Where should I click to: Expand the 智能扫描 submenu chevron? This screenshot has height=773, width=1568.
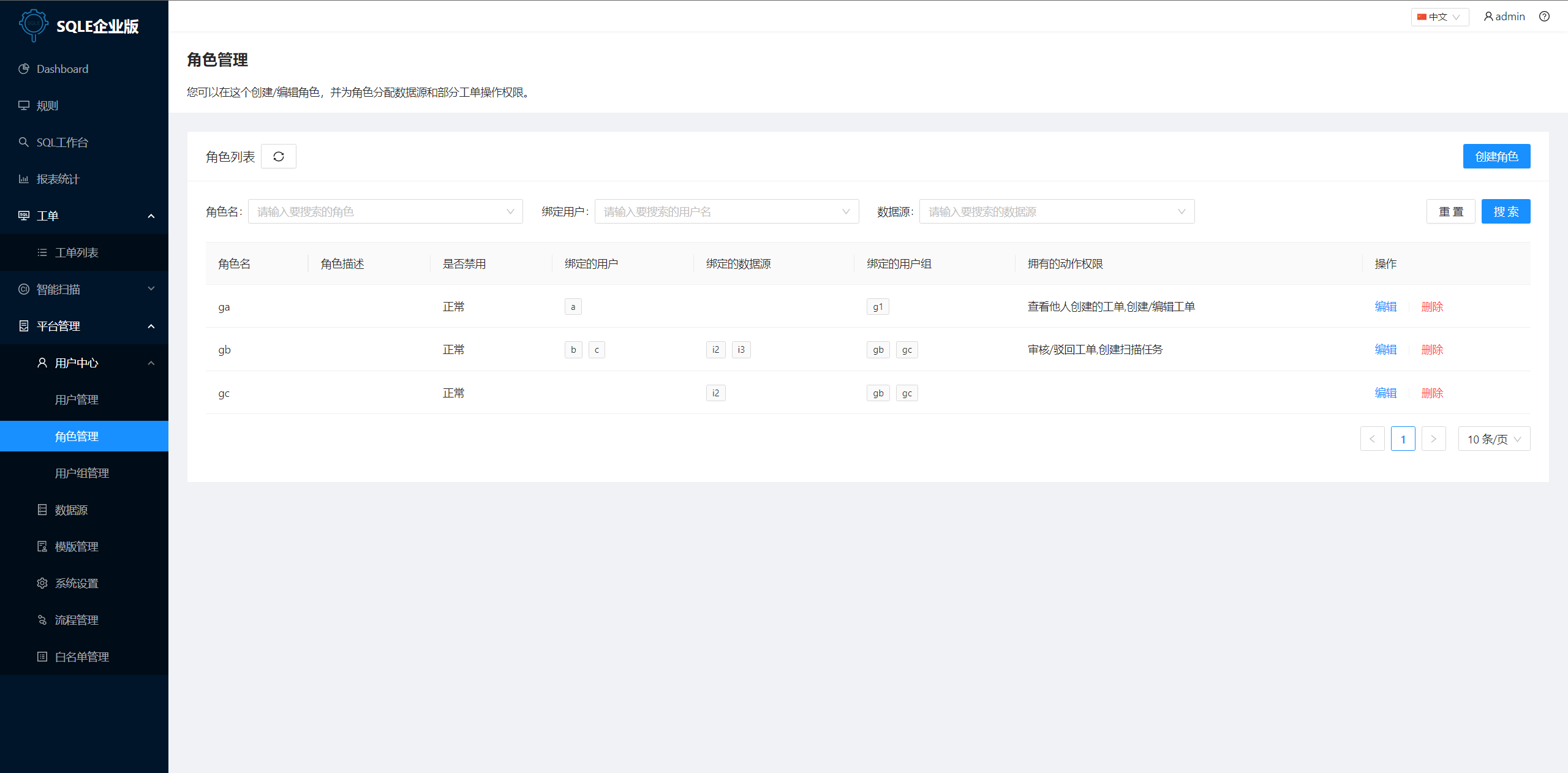[x=151, y=288]
